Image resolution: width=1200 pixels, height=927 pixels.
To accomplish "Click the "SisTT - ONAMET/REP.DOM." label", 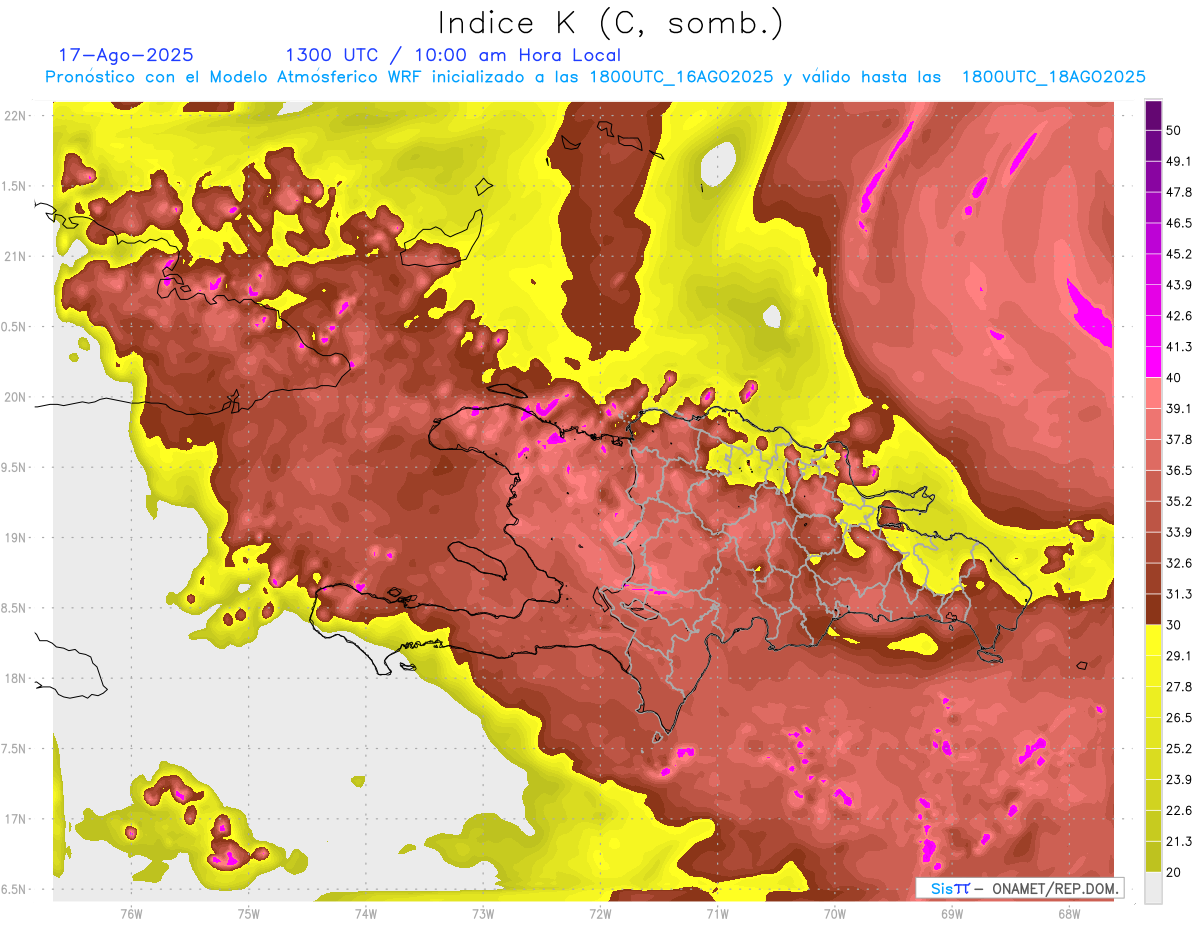I will click(1019, 888).
